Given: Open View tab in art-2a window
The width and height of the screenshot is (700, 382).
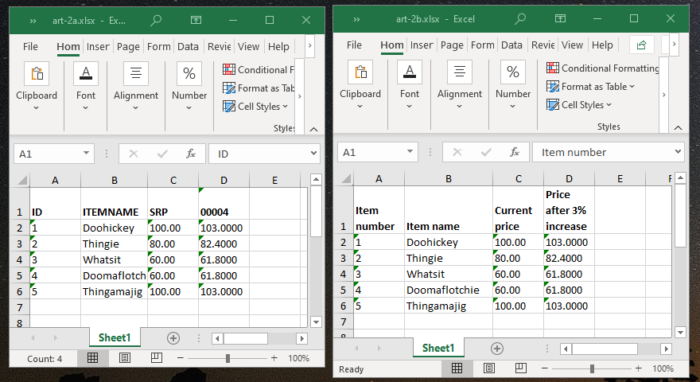Looking at the screenshot, I should (x=248, y=46).
